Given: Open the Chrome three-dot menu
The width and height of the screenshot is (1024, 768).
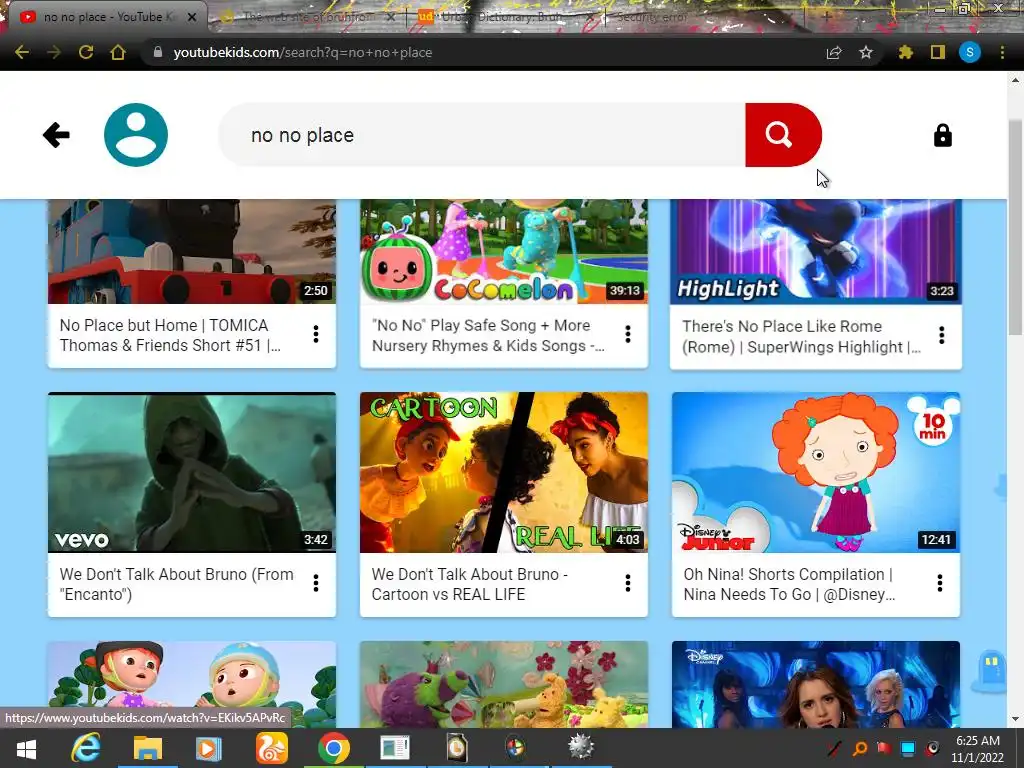Looking at the screenshot, I should pos(1002,52).
